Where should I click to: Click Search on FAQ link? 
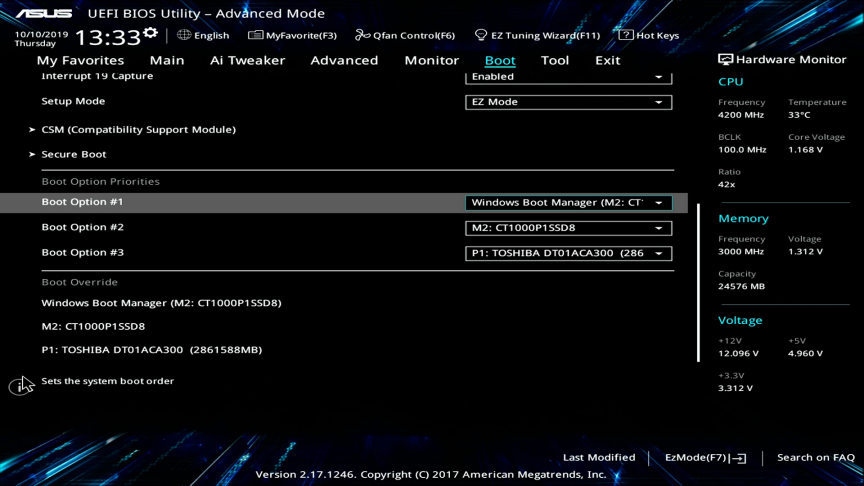point(816,457)
